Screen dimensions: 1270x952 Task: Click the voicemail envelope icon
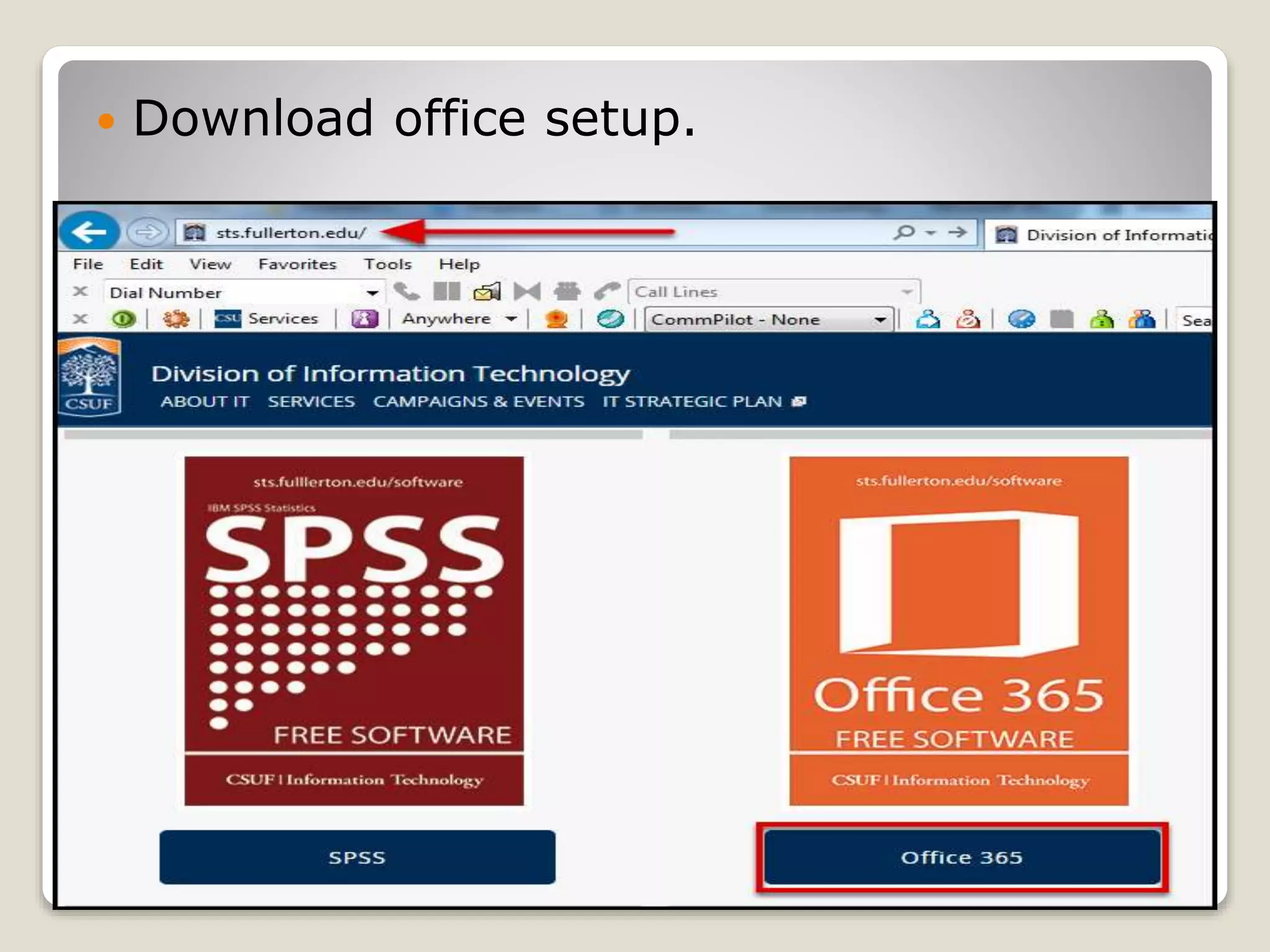(487, 291)
